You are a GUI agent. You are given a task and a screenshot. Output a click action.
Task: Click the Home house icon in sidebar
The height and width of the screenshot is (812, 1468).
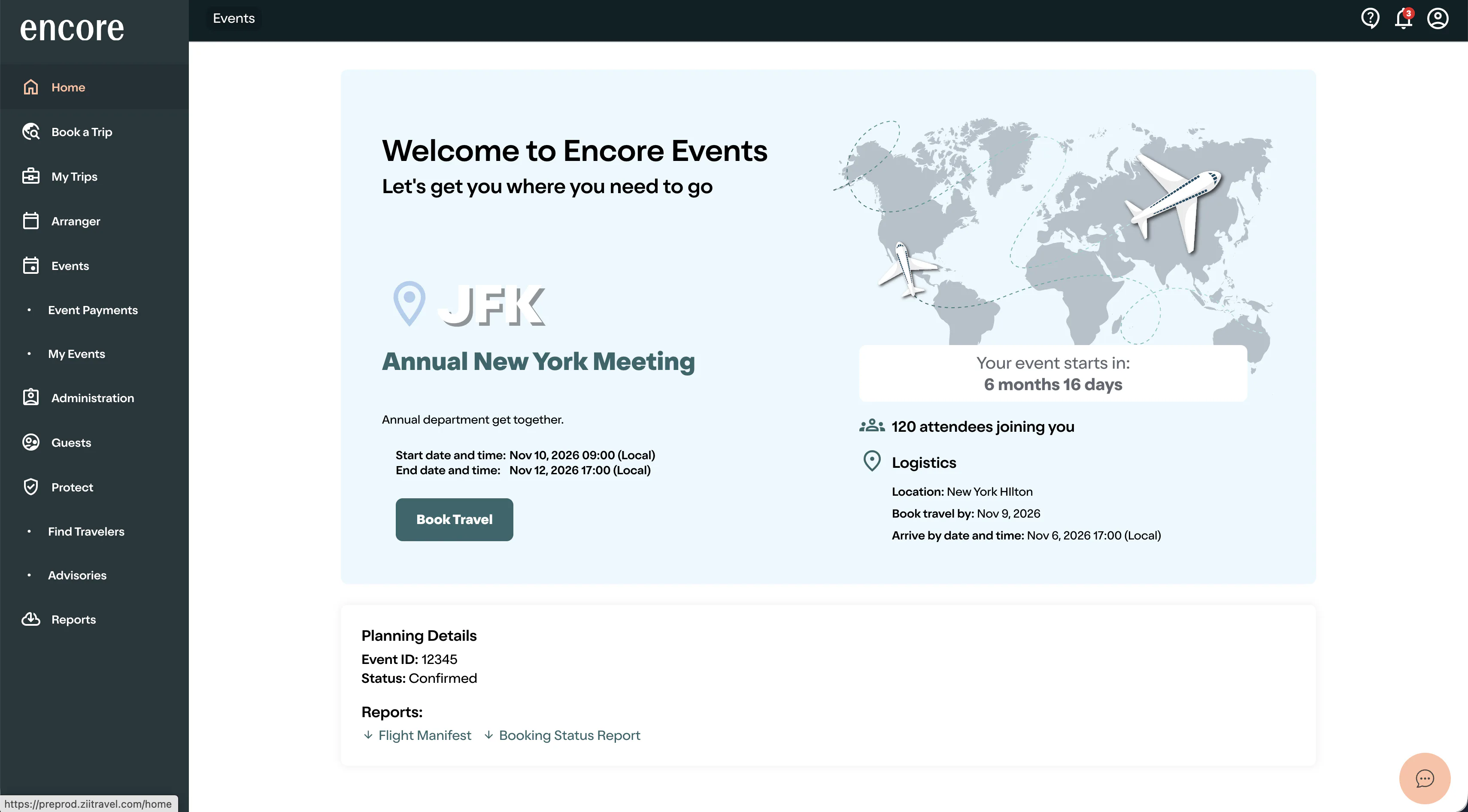[31, 87]
